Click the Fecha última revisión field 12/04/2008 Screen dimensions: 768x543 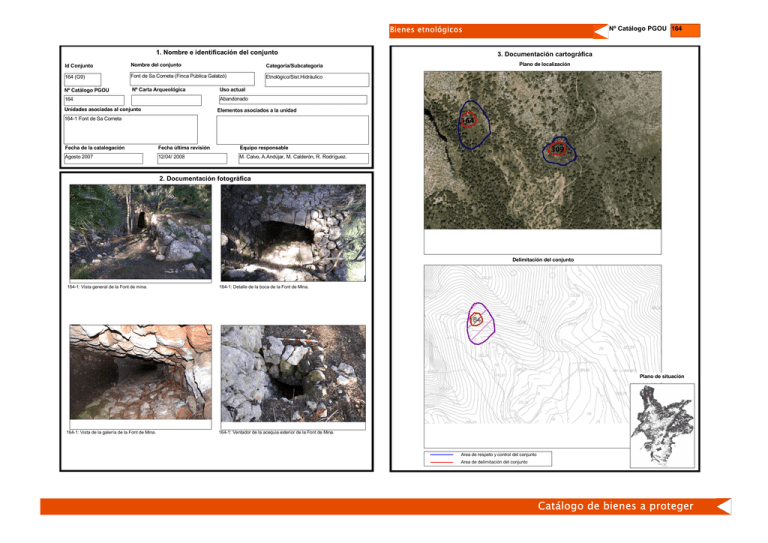pyautogui.click(x=192, y=158)
